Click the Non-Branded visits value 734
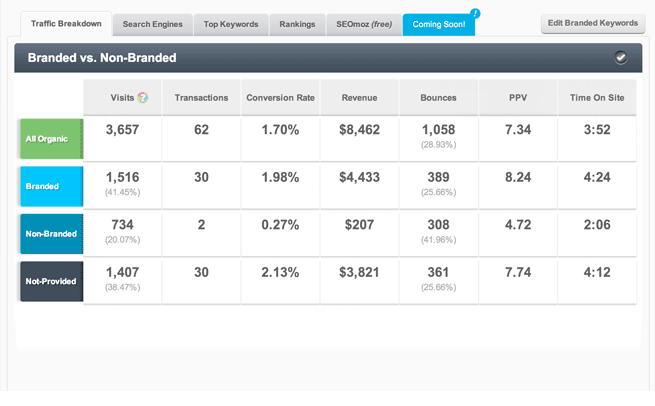Image resolution: width=655 pixels, height=406 pixels. tap(122, 225)
